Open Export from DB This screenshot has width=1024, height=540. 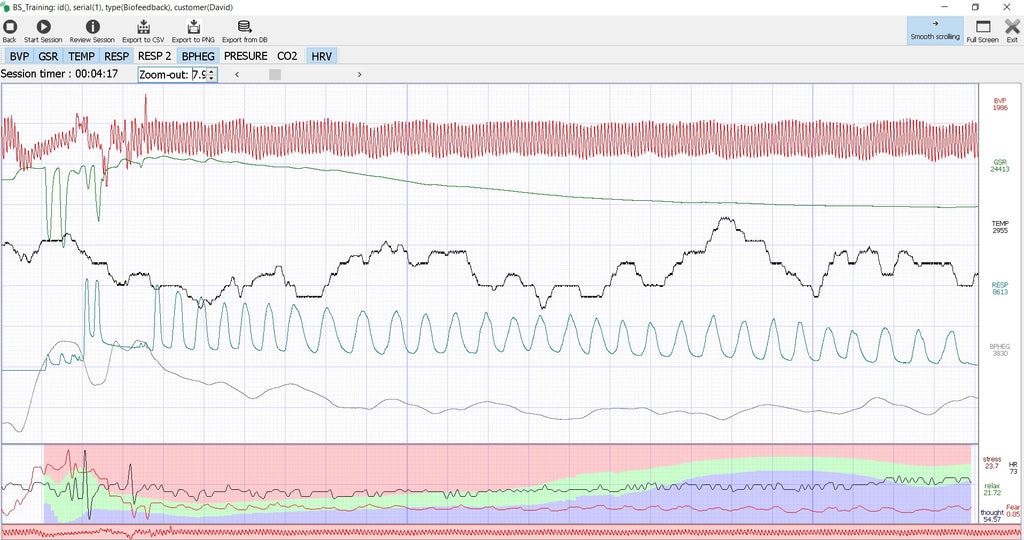click(x=244, y=28)
